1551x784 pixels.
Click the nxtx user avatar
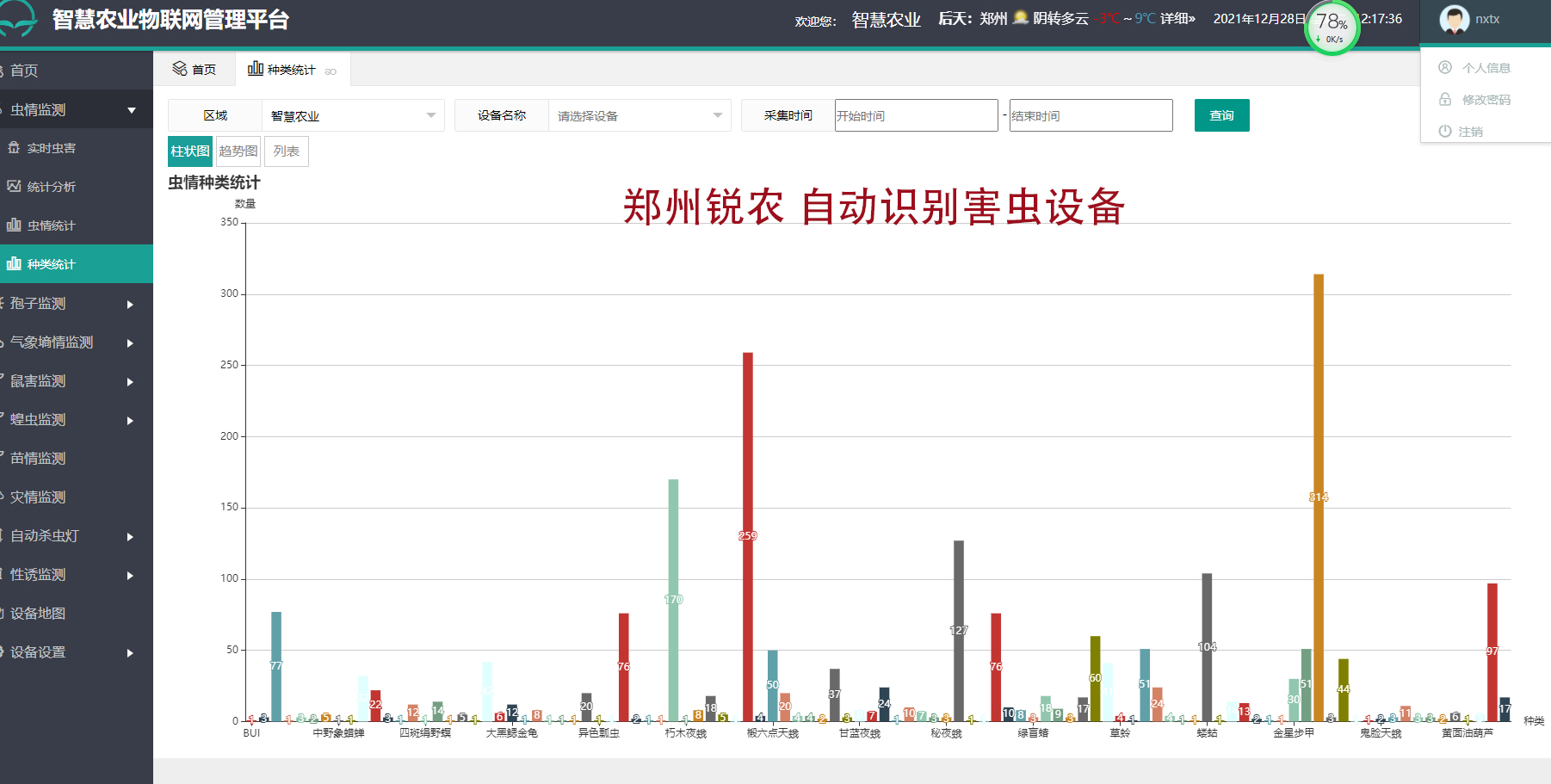(x=1455, y=19)
